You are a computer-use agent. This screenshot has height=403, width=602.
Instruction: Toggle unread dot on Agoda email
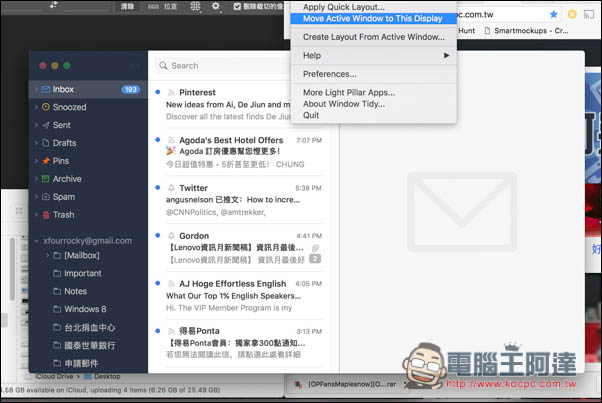(x=157, y=140)
